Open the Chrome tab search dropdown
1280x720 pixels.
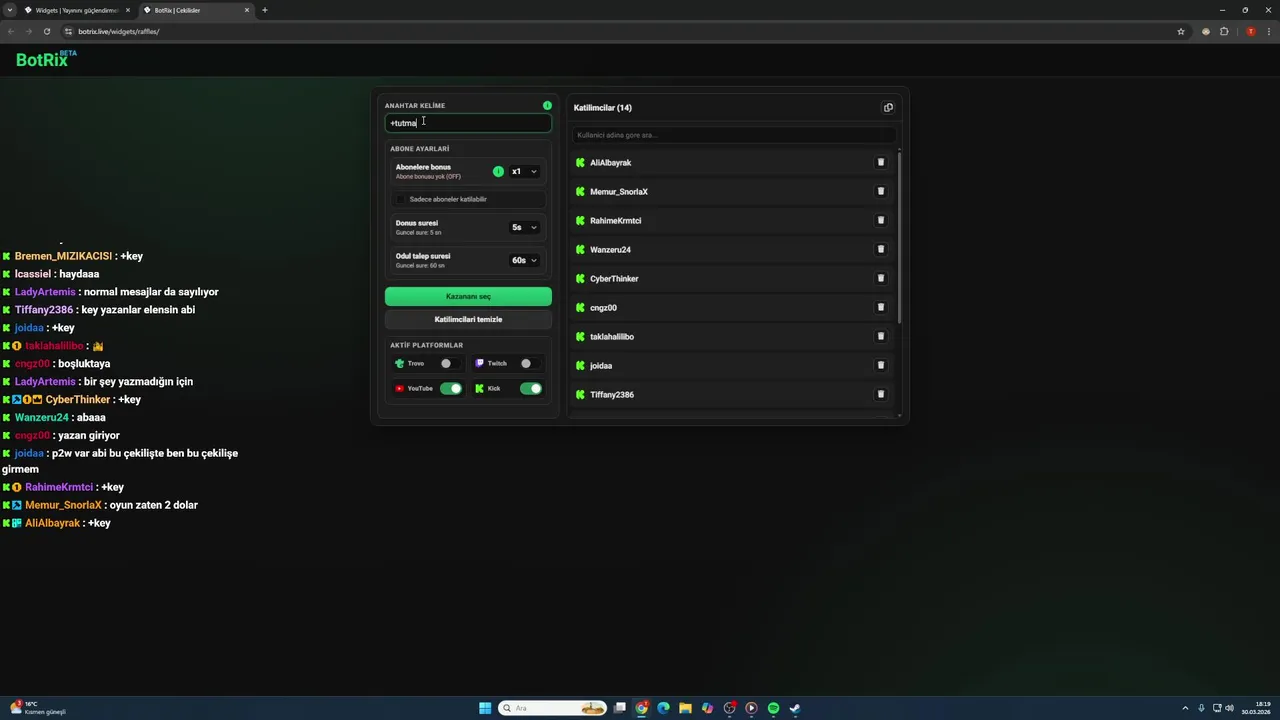[11, 10]
